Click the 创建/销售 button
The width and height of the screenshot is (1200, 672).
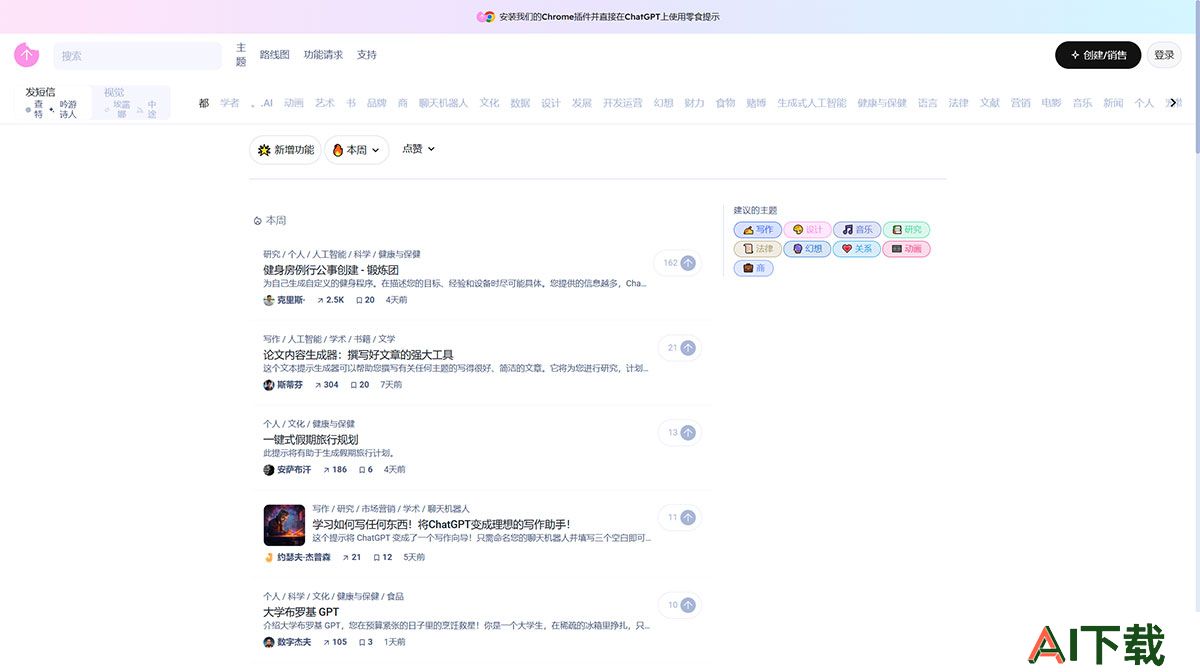point(1098,55)
